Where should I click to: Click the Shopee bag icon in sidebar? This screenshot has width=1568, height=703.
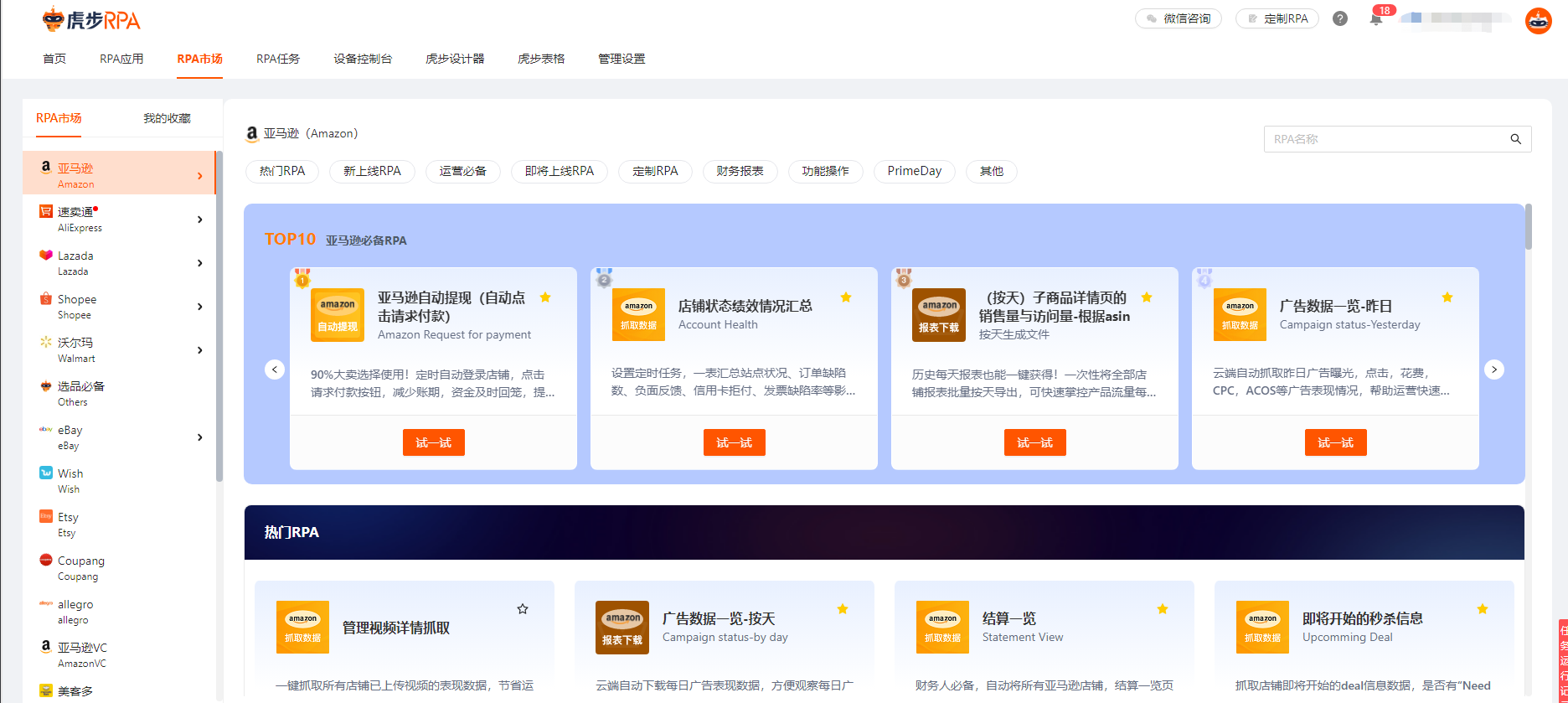(x=46, y=298)
